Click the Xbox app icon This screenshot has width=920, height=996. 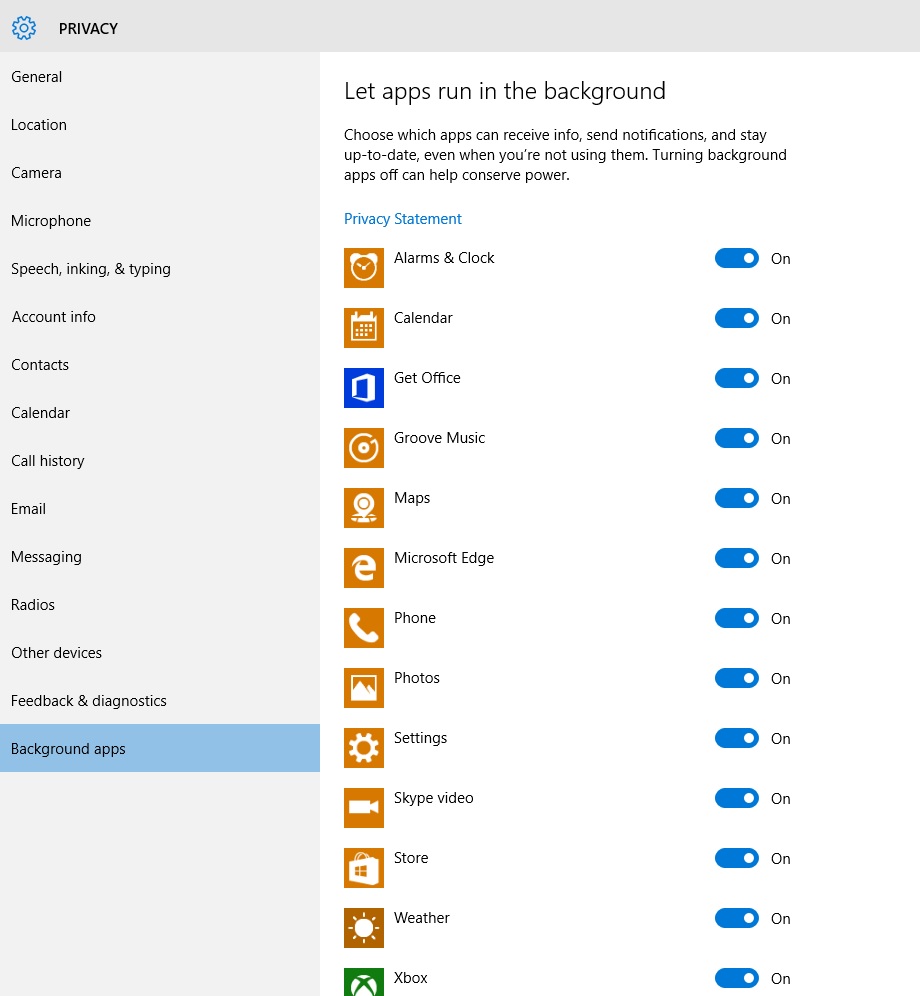tap(363, 982)
